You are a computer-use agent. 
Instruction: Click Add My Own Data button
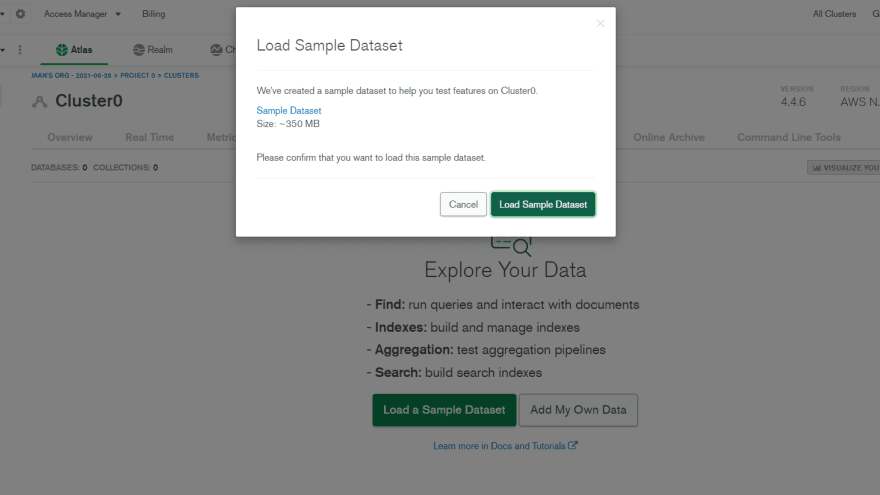pos(578,410)
